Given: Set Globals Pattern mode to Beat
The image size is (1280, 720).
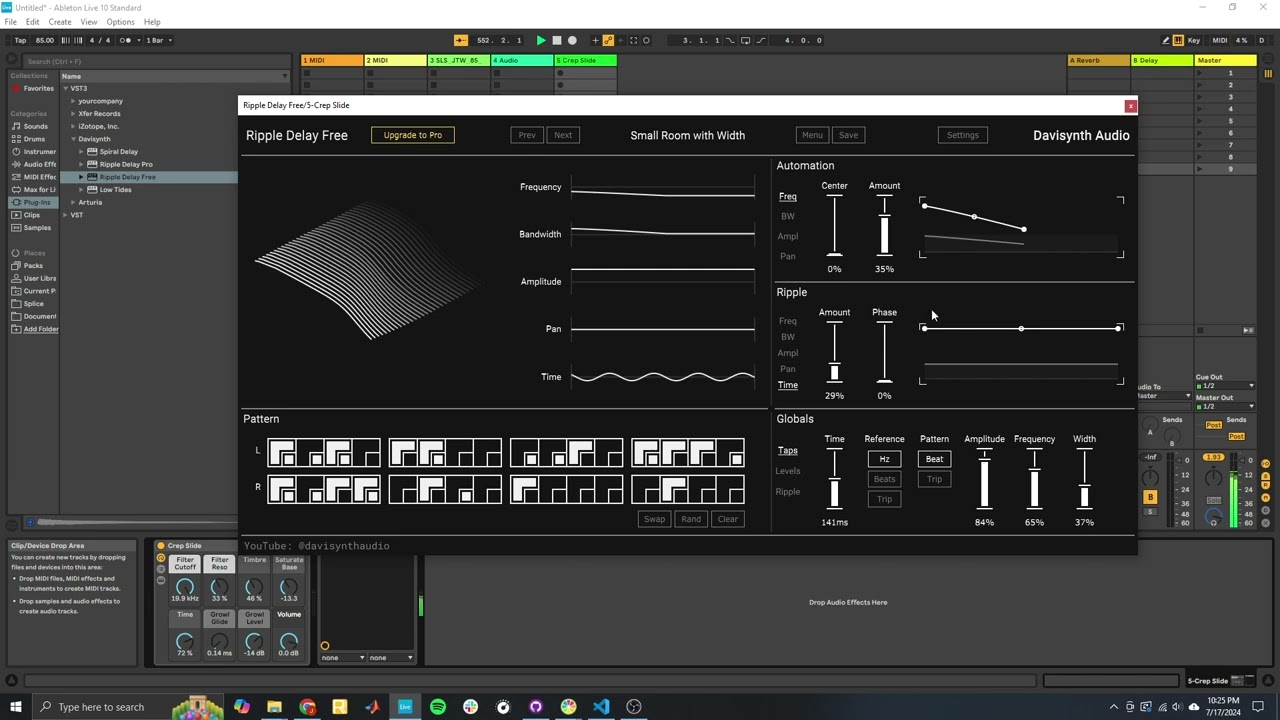Looking at the screenshot, I should [x=934, y=459].
